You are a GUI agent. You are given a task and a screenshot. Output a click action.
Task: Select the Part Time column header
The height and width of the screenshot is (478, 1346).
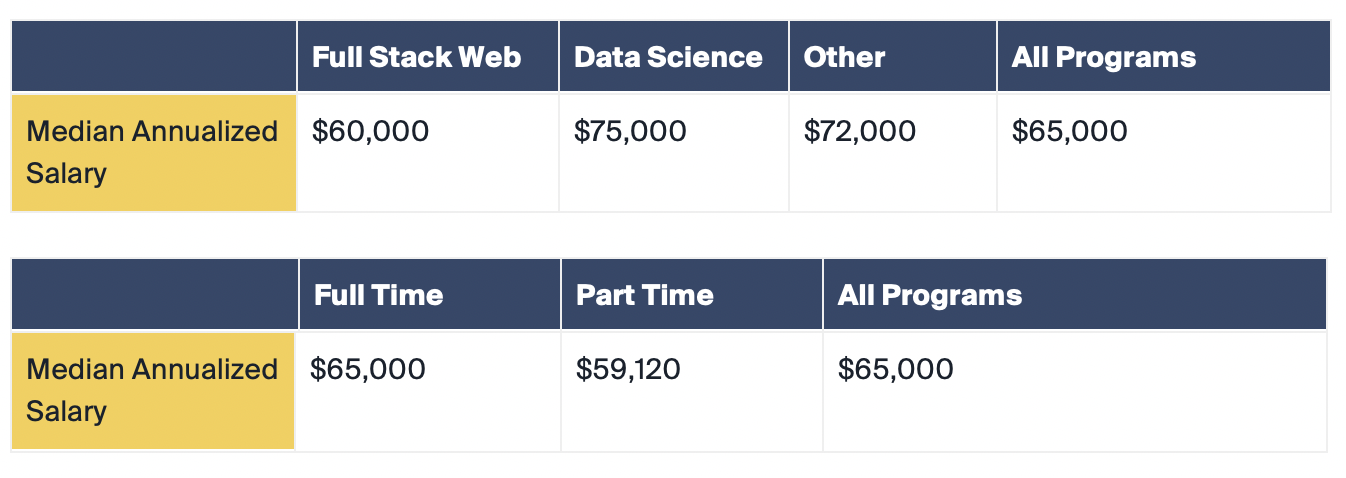pos(692,295)
